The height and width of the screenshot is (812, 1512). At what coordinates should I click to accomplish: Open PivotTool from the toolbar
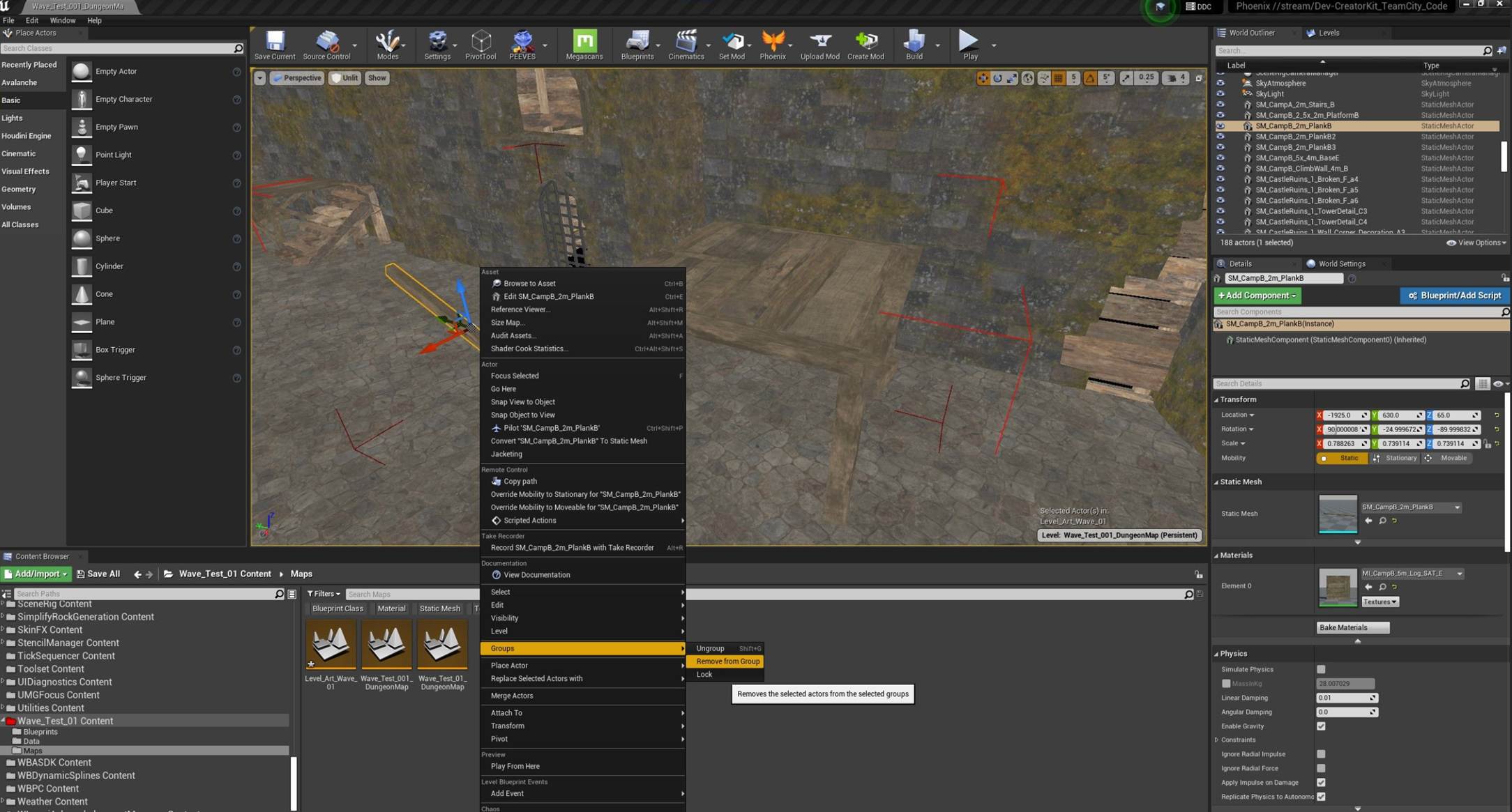point(481,42)
